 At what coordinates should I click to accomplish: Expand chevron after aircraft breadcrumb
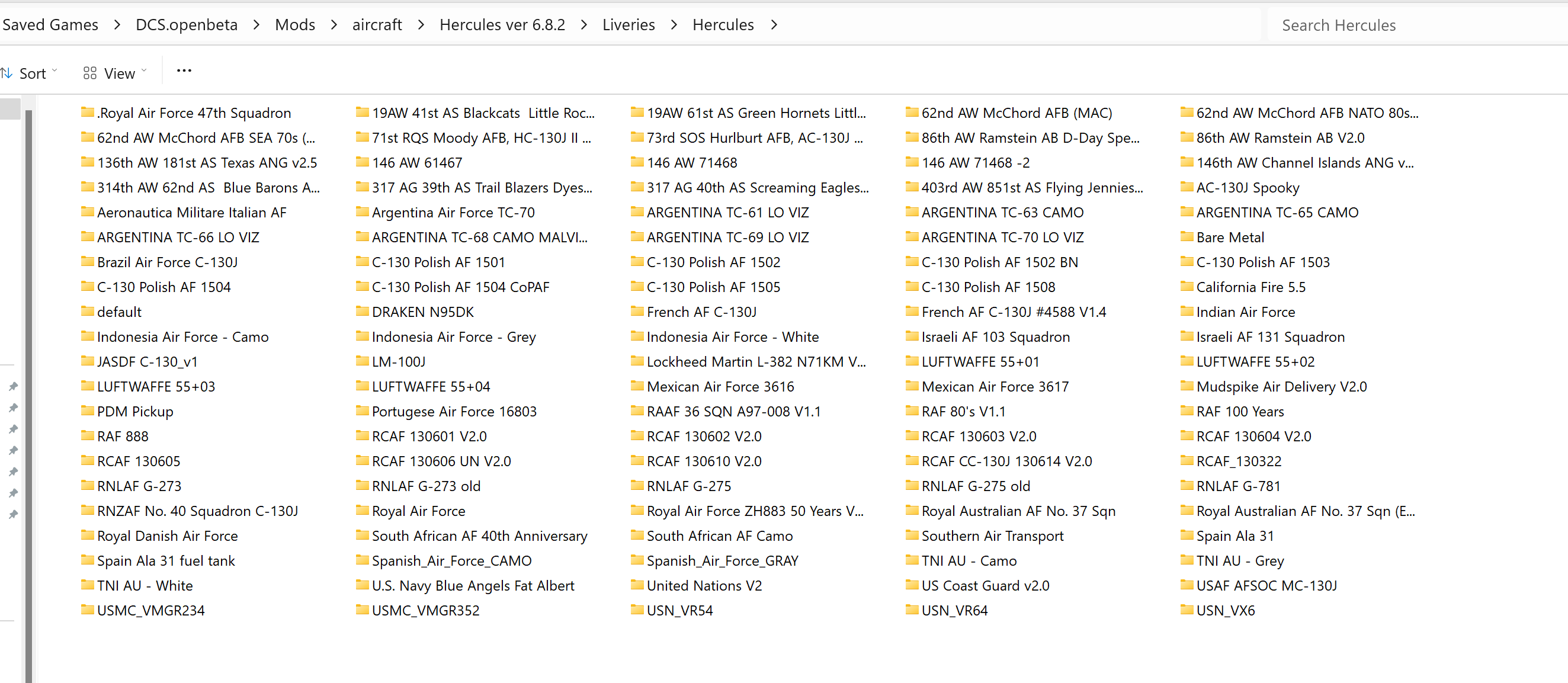pos(421,25)
